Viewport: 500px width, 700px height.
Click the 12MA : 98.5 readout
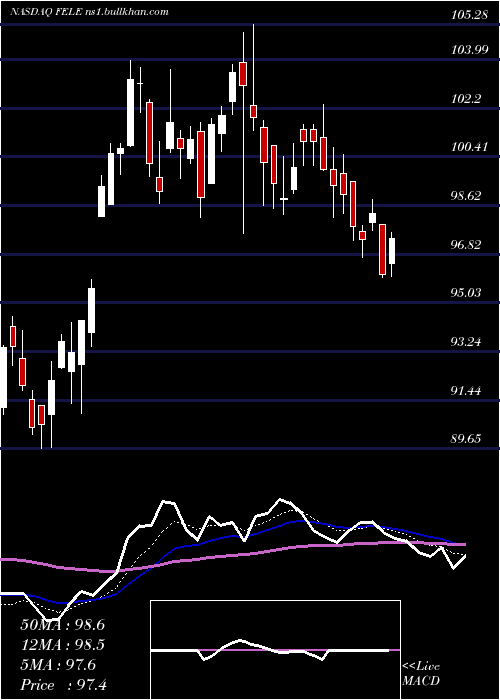[x=62, y=645]
